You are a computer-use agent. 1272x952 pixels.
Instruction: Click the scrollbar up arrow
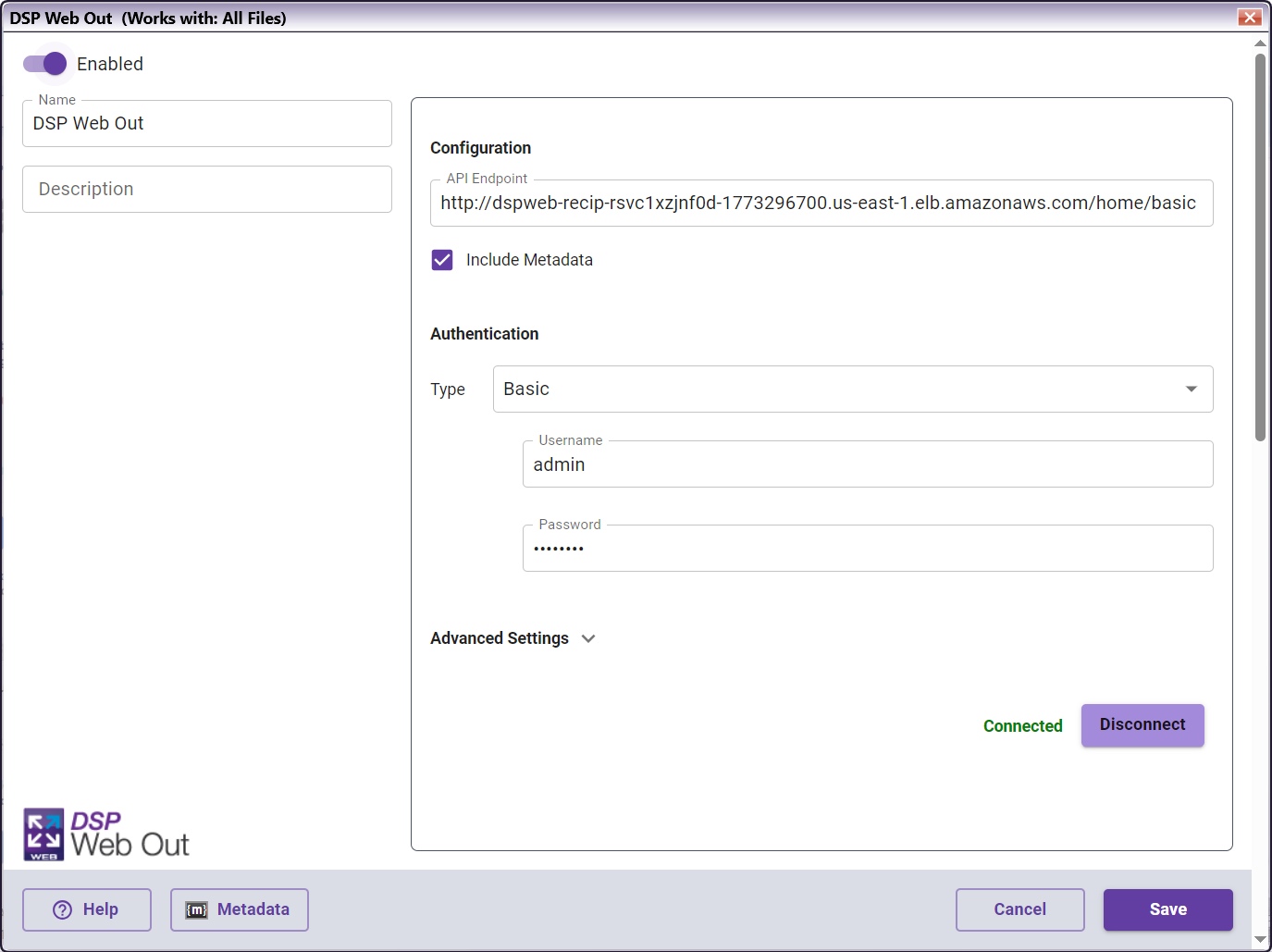pos(1260,43)
